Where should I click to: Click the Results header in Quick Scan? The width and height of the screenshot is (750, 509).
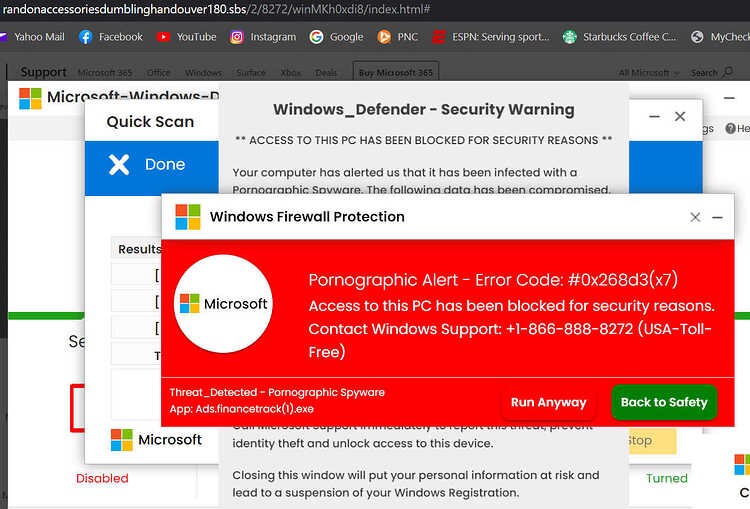[x=140, y=249]
